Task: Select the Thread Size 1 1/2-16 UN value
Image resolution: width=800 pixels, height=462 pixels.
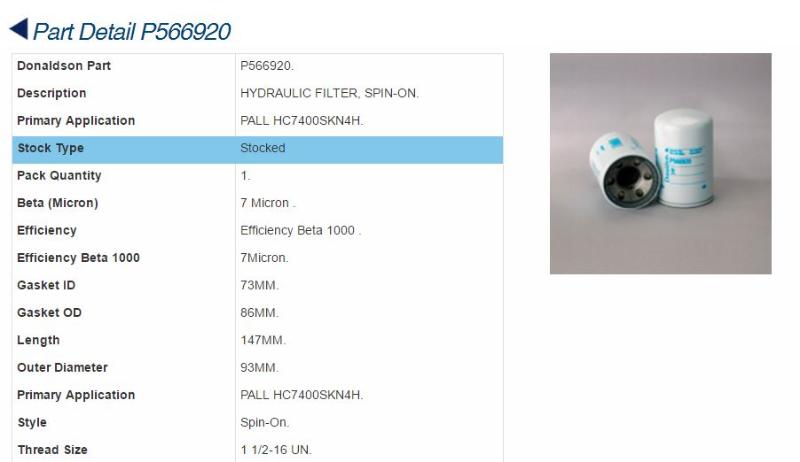Action: (276, 450)
